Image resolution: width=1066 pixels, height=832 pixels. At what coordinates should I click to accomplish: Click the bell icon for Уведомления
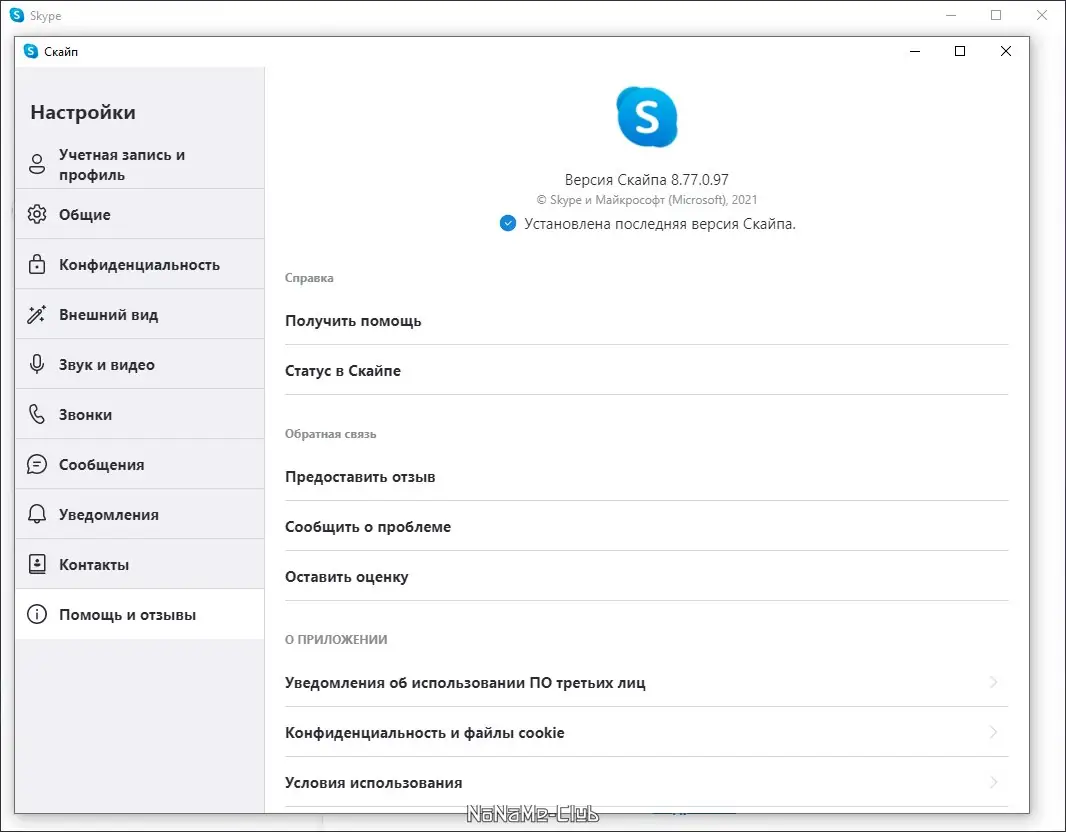pyautogui.click(x=37, y=514)
